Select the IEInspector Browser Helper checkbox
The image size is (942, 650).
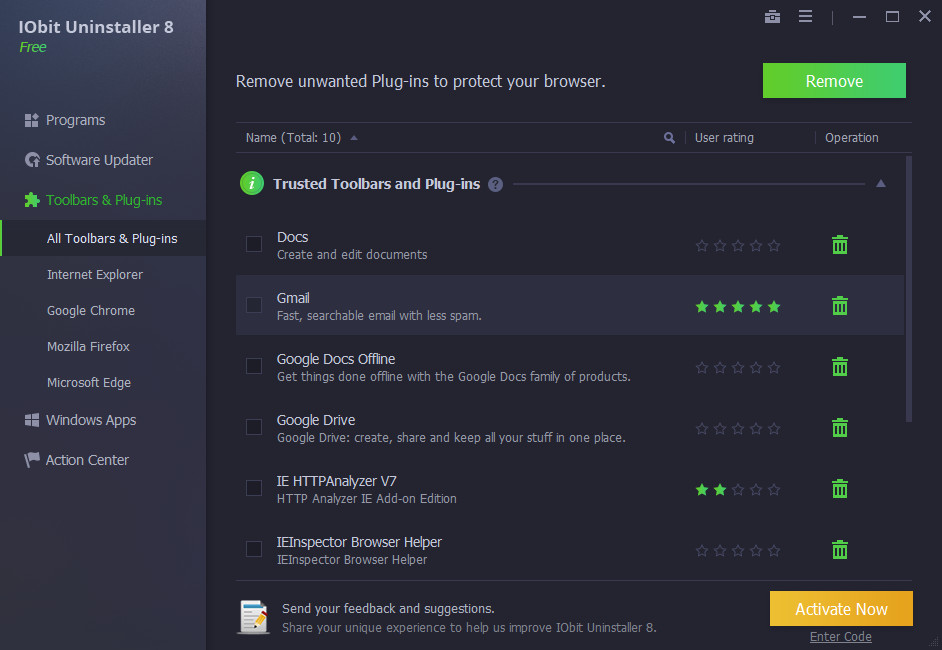point(254,549)
